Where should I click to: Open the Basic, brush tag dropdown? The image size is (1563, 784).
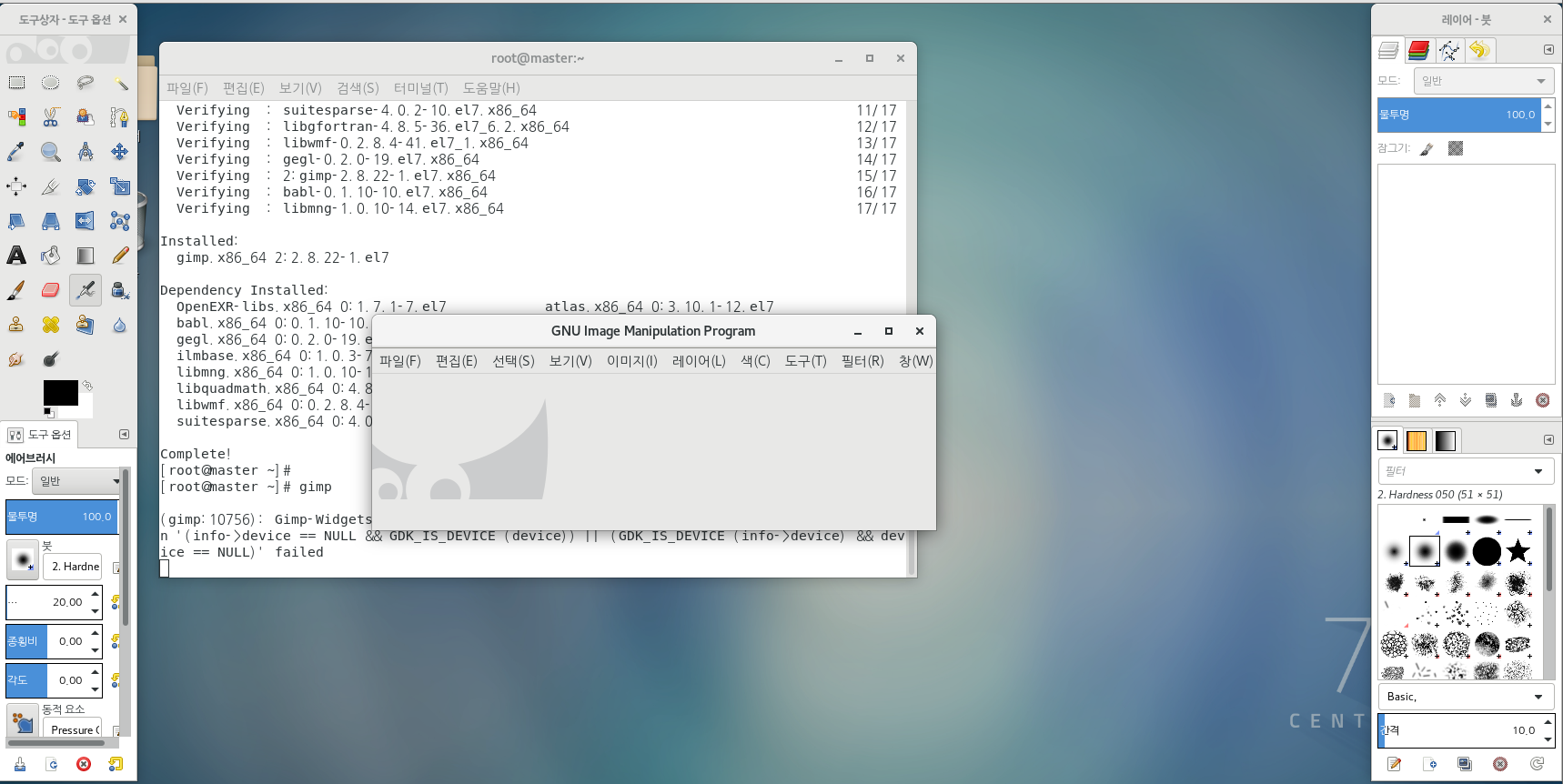[x=1466, y=697]
